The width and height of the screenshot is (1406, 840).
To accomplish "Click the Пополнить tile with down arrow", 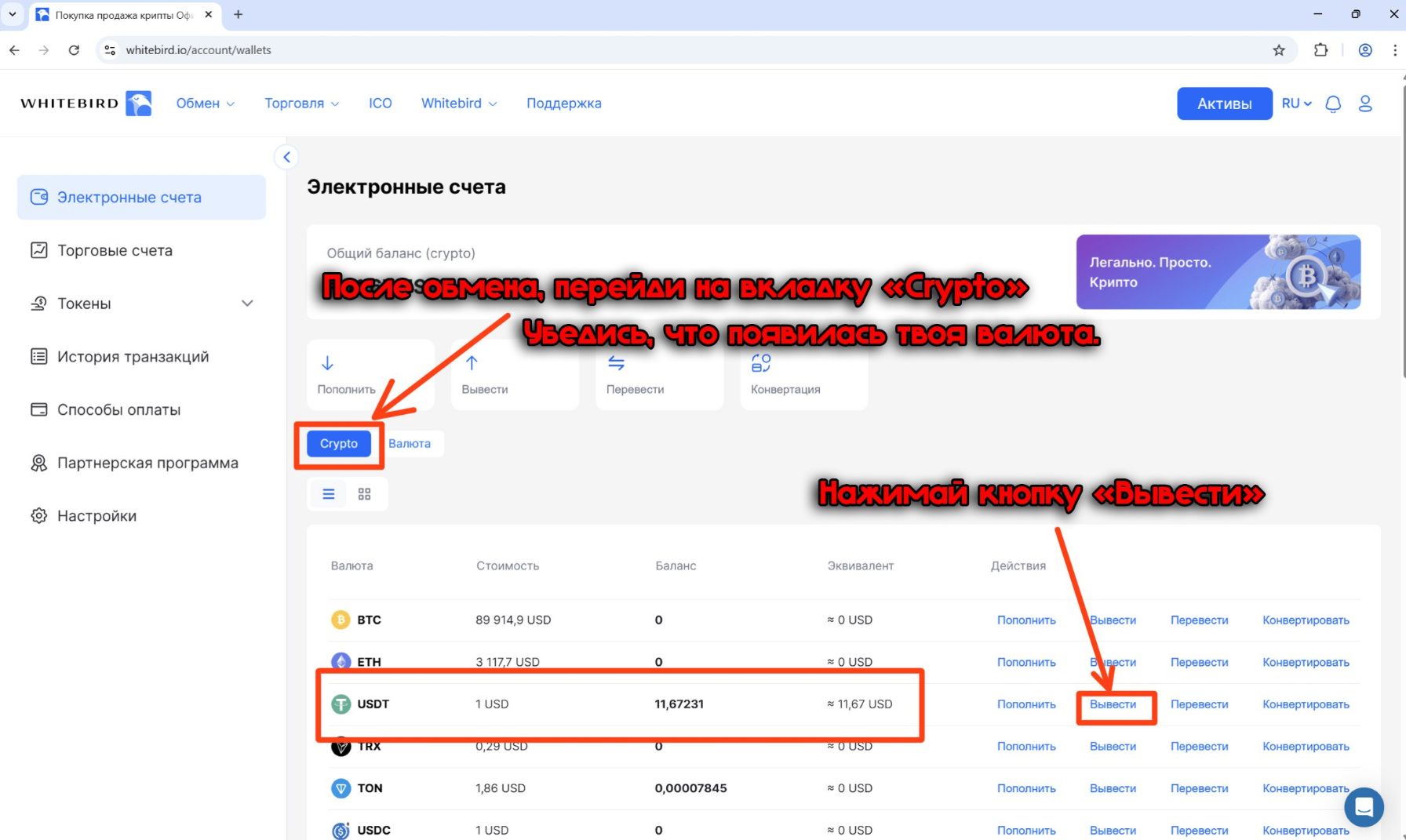I will click(x=370, y=375).
